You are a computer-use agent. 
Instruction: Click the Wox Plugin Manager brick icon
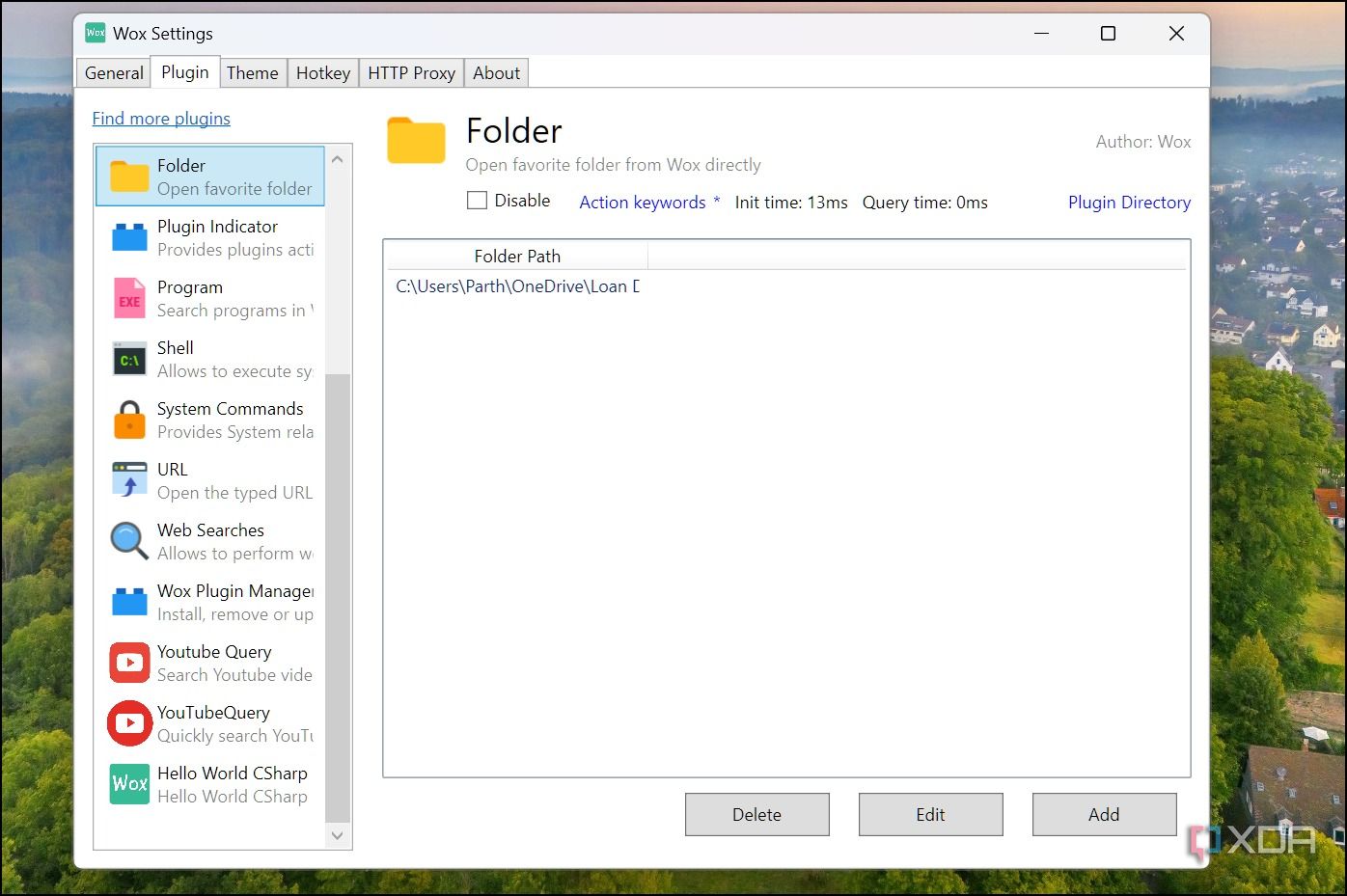click(x=129, y=602)
